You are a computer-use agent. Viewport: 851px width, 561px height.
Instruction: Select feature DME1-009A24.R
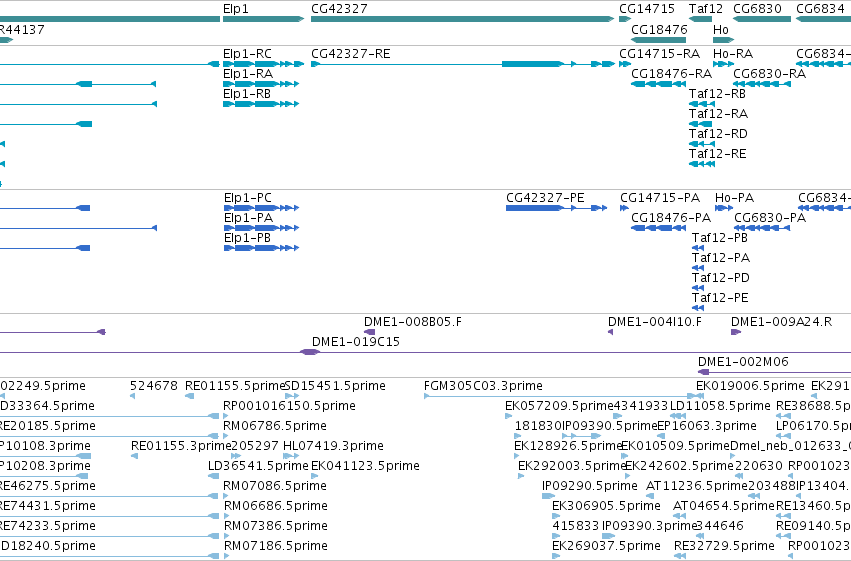click(x=736, y=332)
